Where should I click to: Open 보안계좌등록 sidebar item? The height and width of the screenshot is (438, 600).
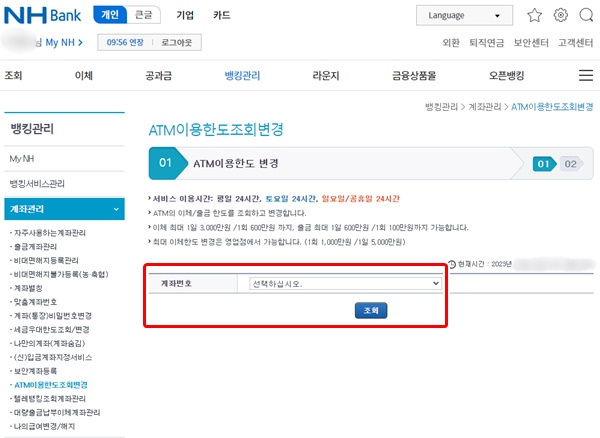click(x=35, y=371)
